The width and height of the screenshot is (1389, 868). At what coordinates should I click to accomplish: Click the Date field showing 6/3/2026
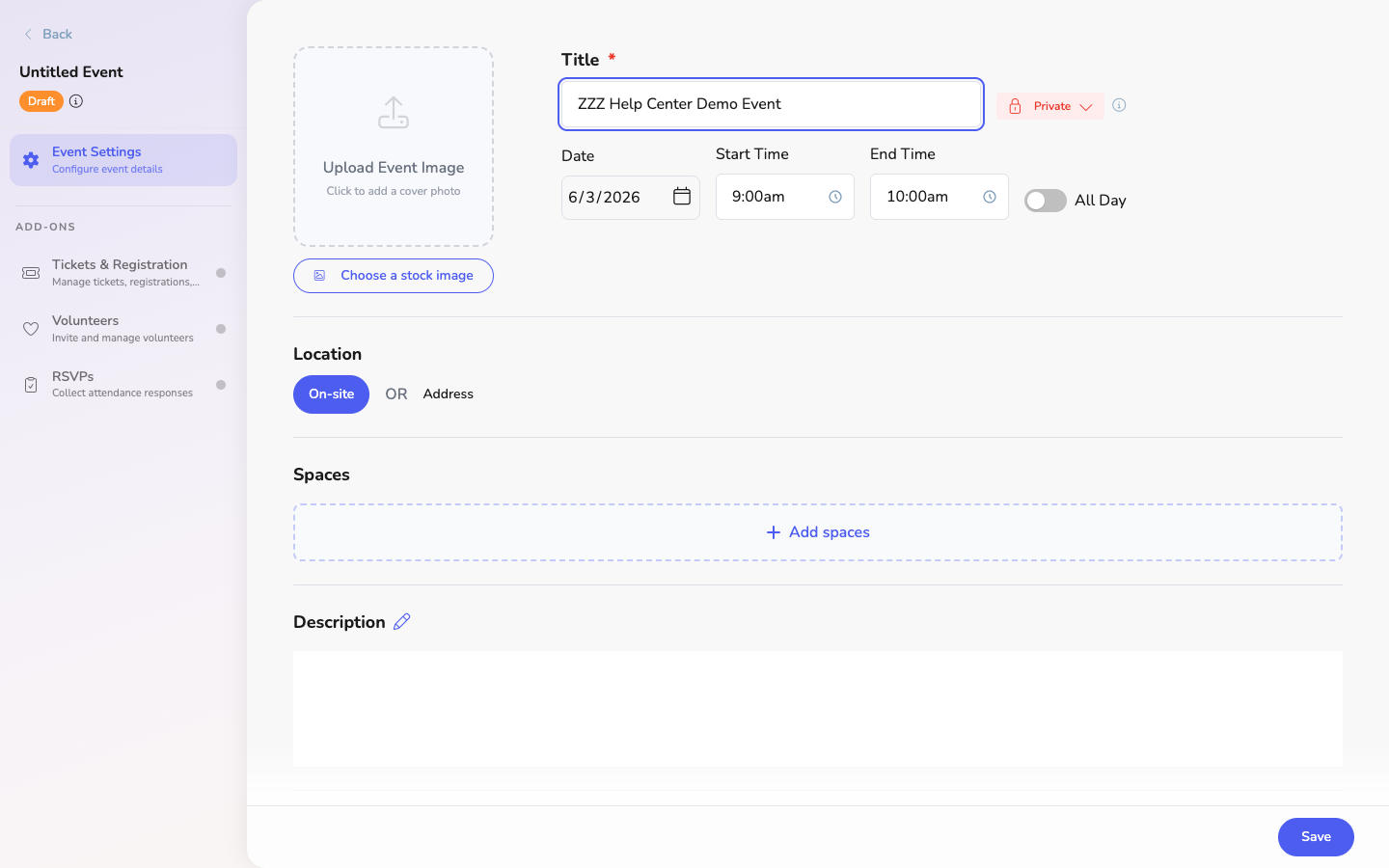coord(631,197)
